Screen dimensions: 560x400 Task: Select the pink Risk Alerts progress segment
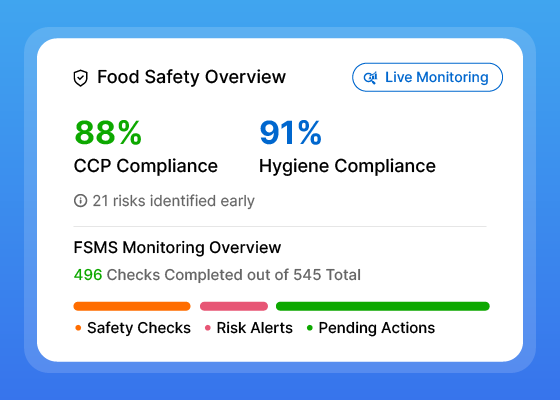coord(234,306)
